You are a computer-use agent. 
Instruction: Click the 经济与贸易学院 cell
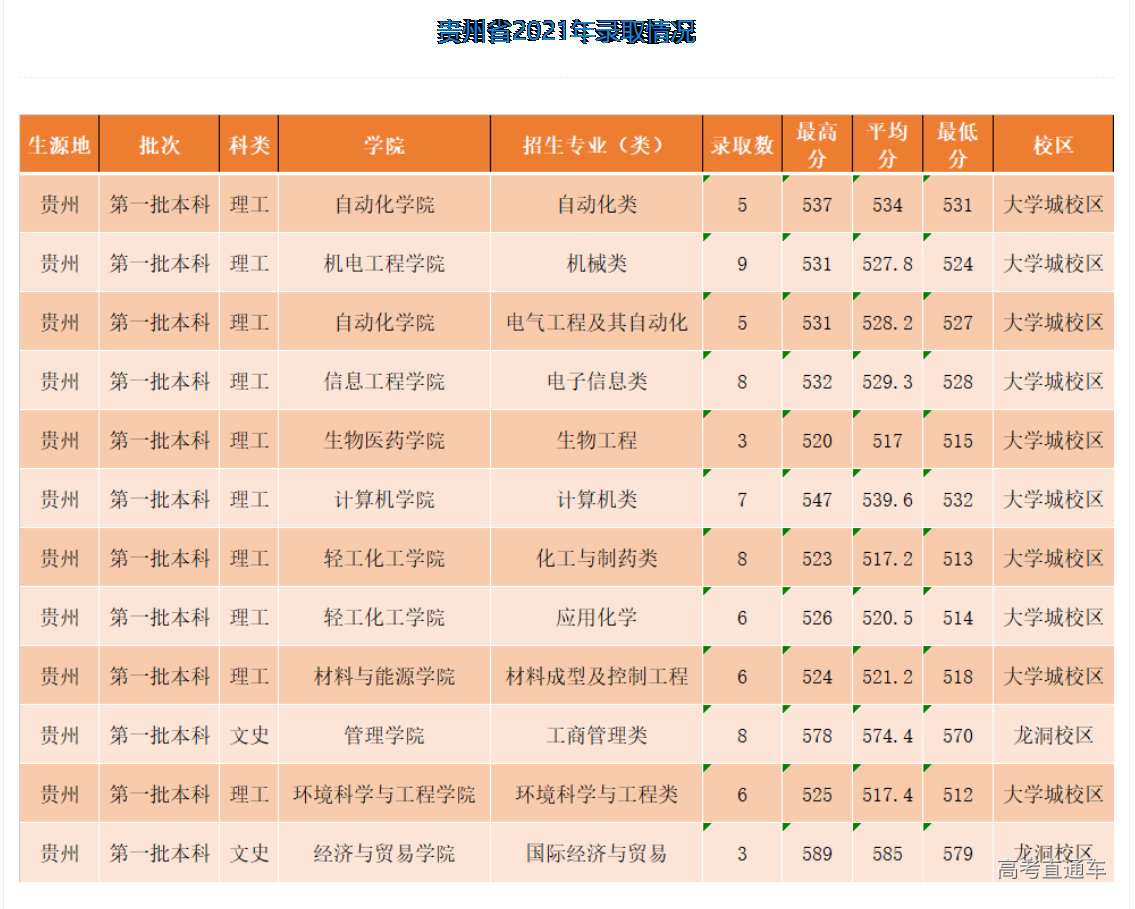(384, 854)
